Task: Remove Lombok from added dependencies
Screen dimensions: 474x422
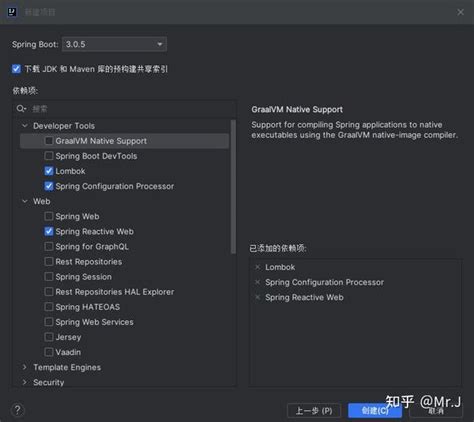Action: pyautogui.click(x=257, y=267)
